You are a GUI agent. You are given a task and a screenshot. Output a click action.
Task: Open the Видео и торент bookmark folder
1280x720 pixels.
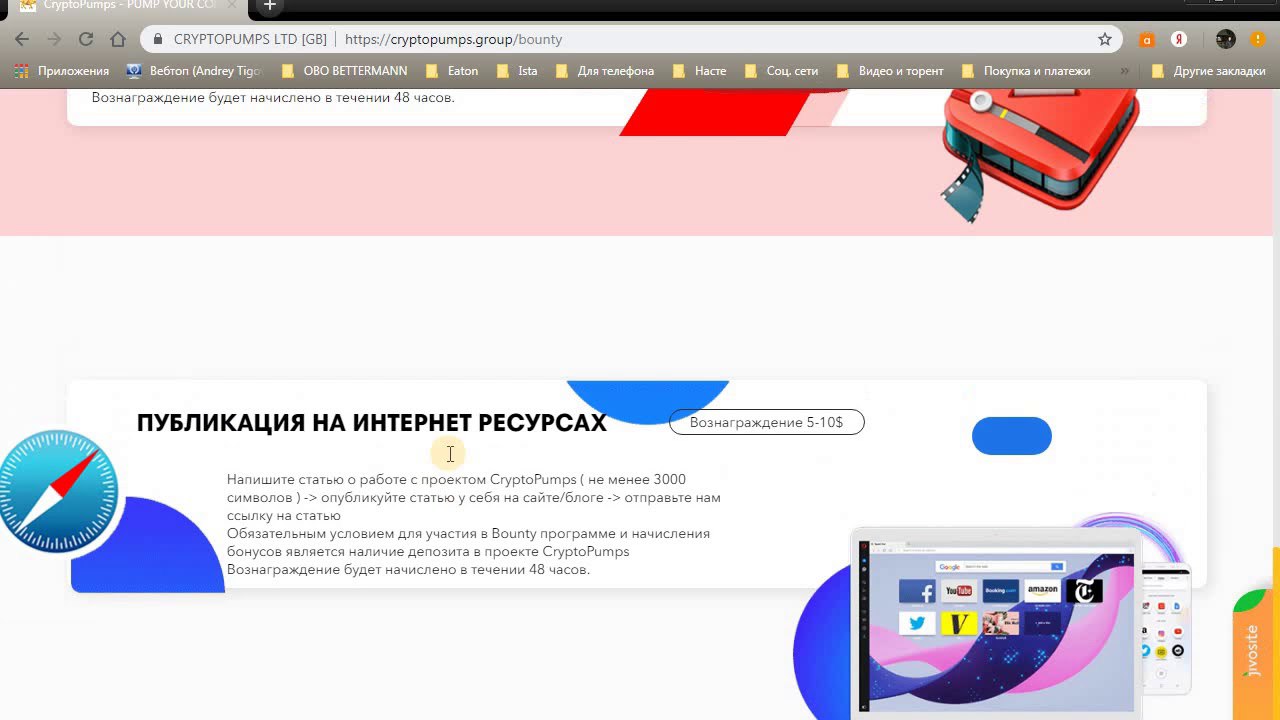pyautogui.click(x=890, y=71)
